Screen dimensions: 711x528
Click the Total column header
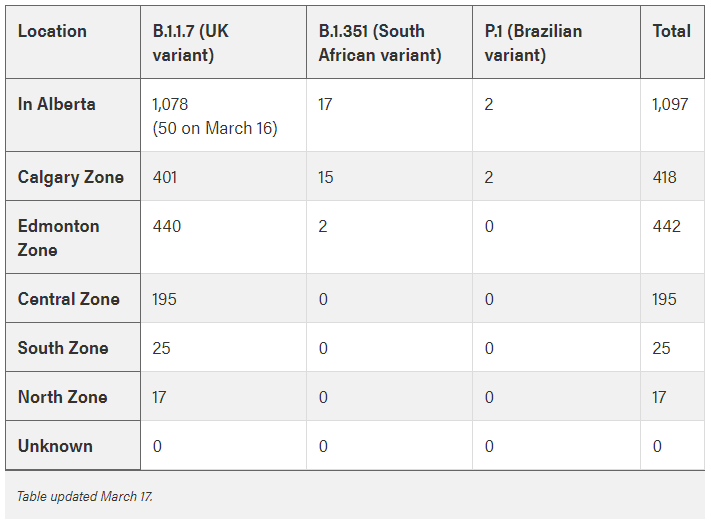(x=671, y=31)
